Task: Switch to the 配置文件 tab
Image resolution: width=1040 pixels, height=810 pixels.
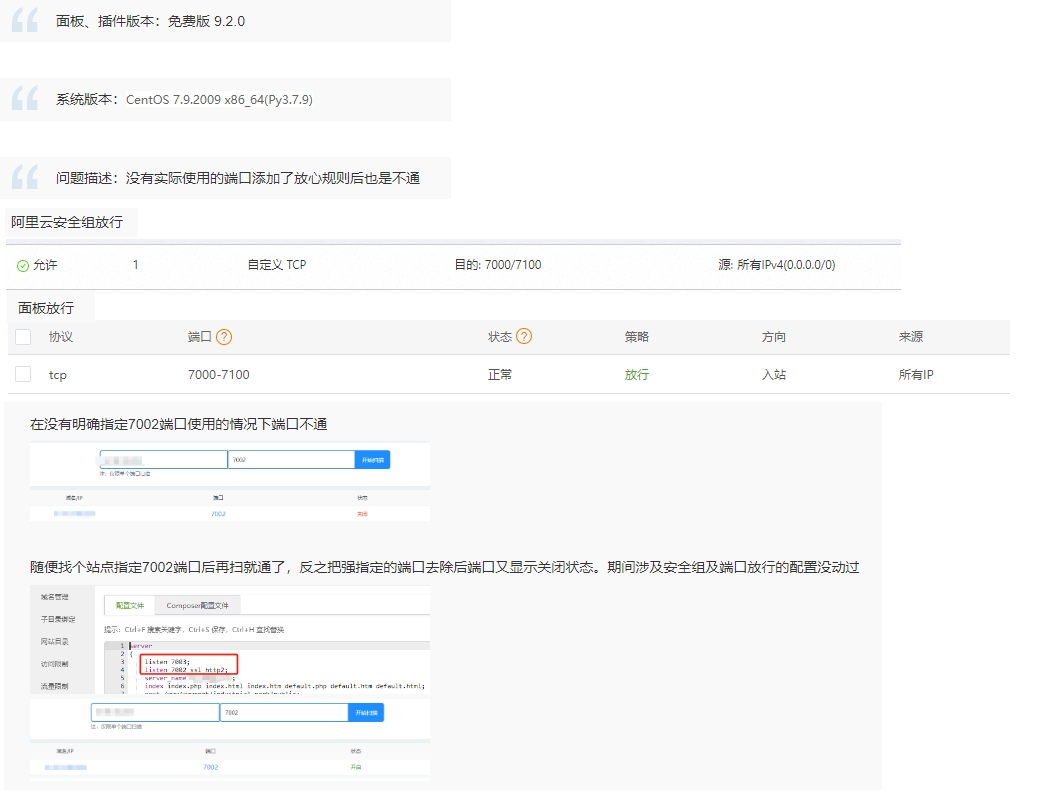Action: click(x=129, y=605)
